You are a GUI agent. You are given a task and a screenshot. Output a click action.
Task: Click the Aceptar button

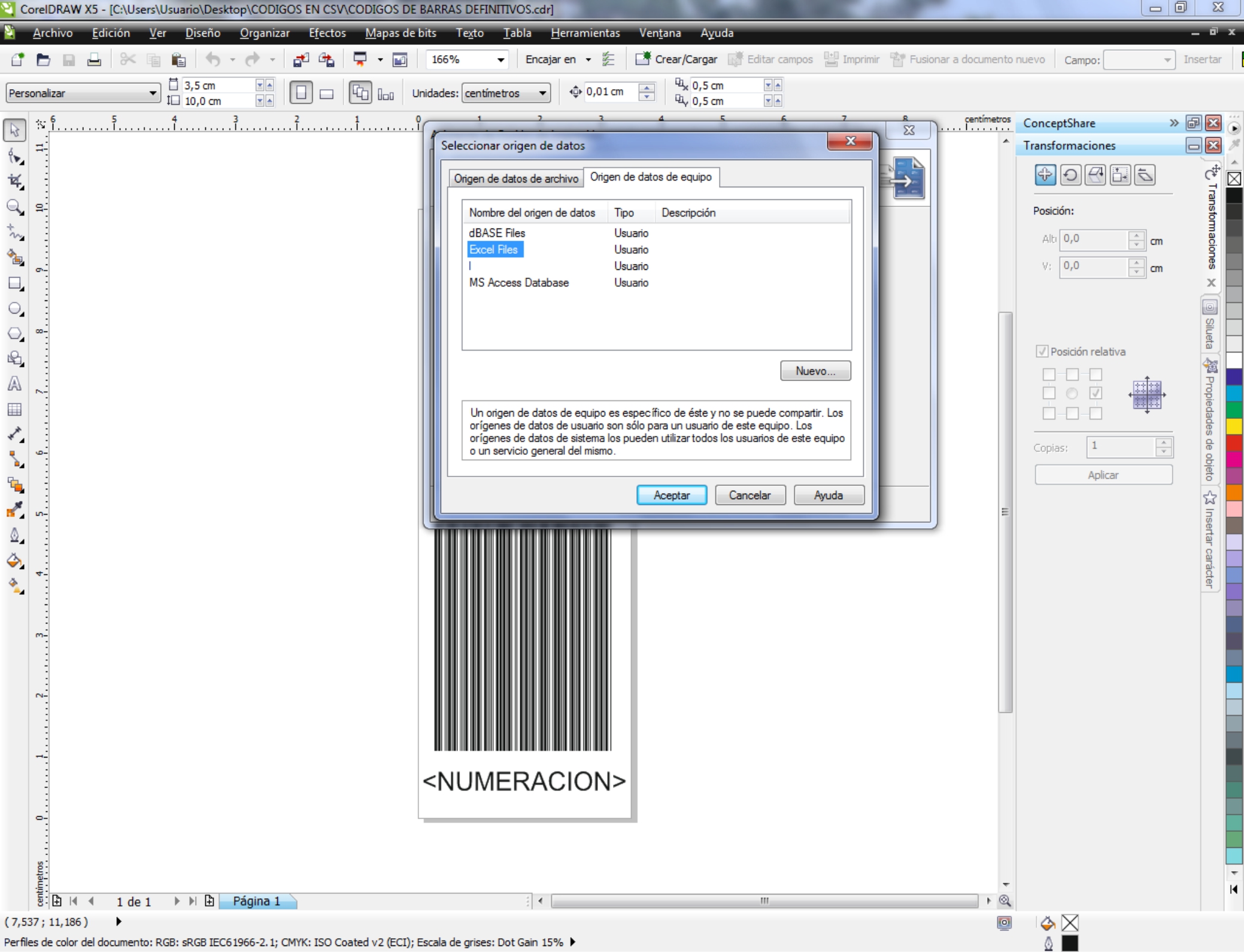coord(671,495)
